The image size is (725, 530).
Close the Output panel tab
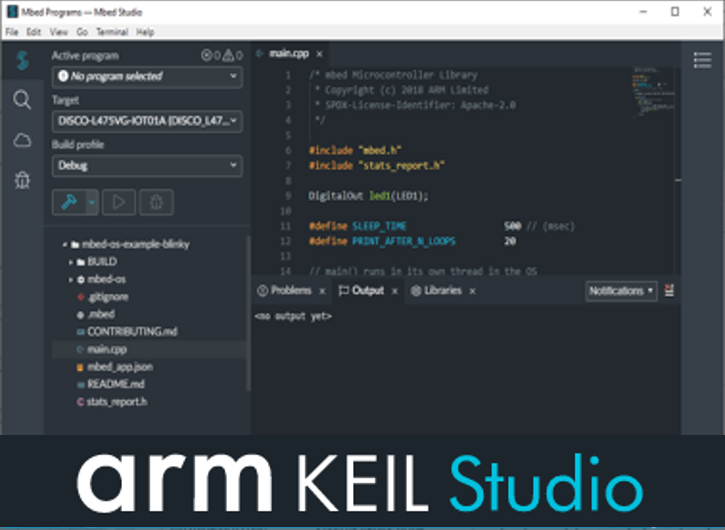pyautogui.click(x=394, y=291)
